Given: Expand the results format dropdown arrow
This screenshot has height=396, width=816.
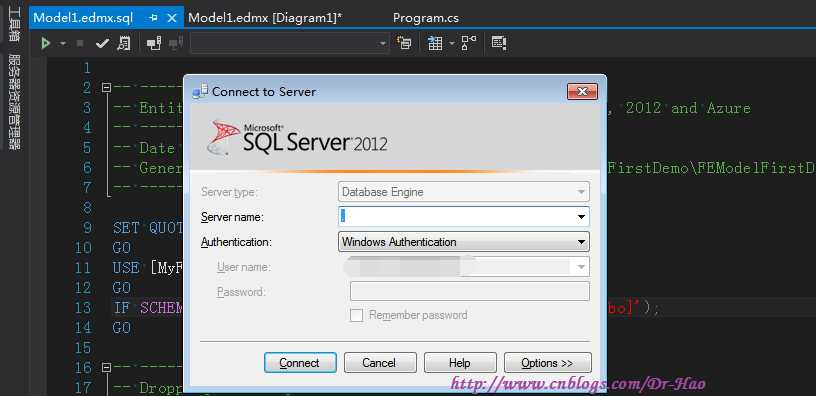Looking at the screenshot, I should point(452,43).
